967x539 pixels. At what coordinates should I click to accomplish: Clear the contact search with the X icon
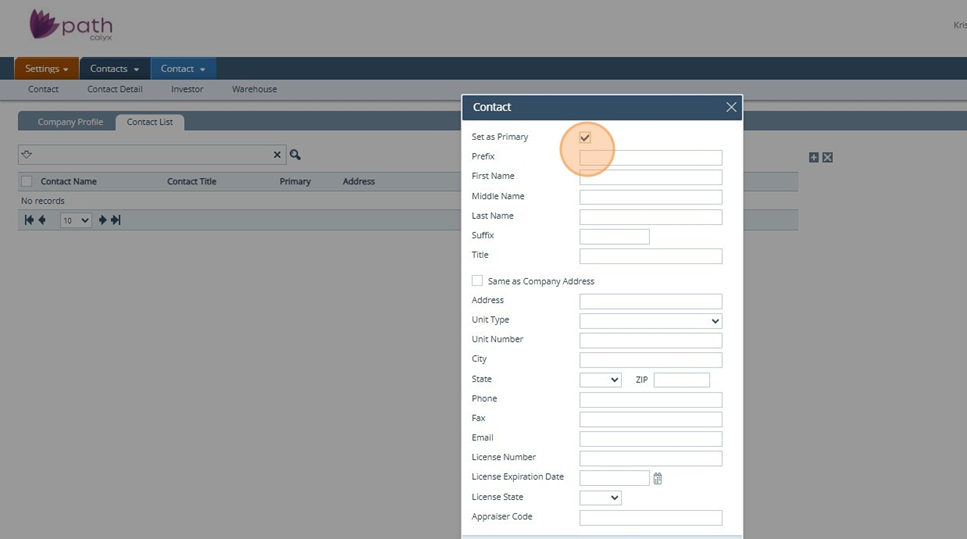278,155
